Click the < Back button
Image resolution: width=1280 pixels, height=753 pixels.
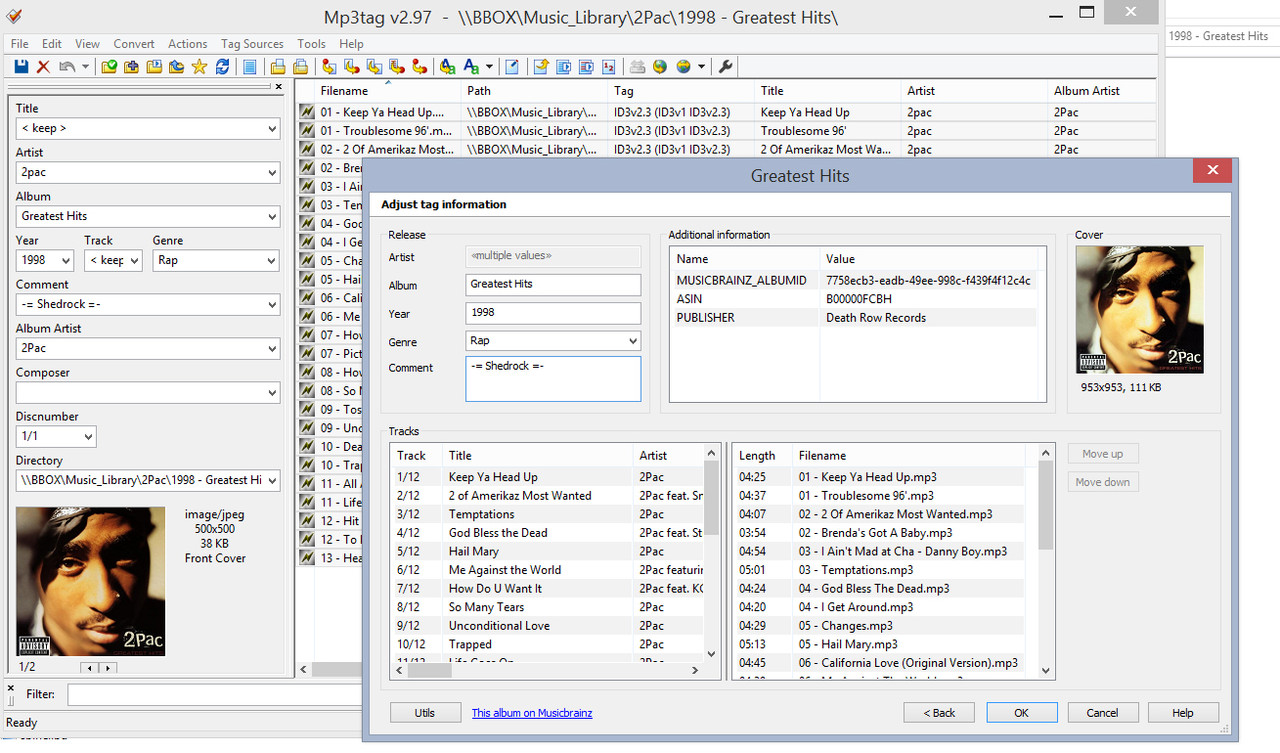(x=939, y=713)
